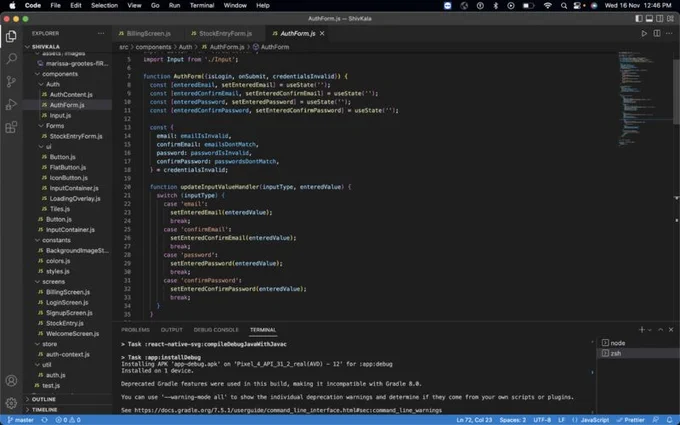Close the AuthForm.js tab
The width and height of the screenshot is (680, 425).
tap(322, 33)
